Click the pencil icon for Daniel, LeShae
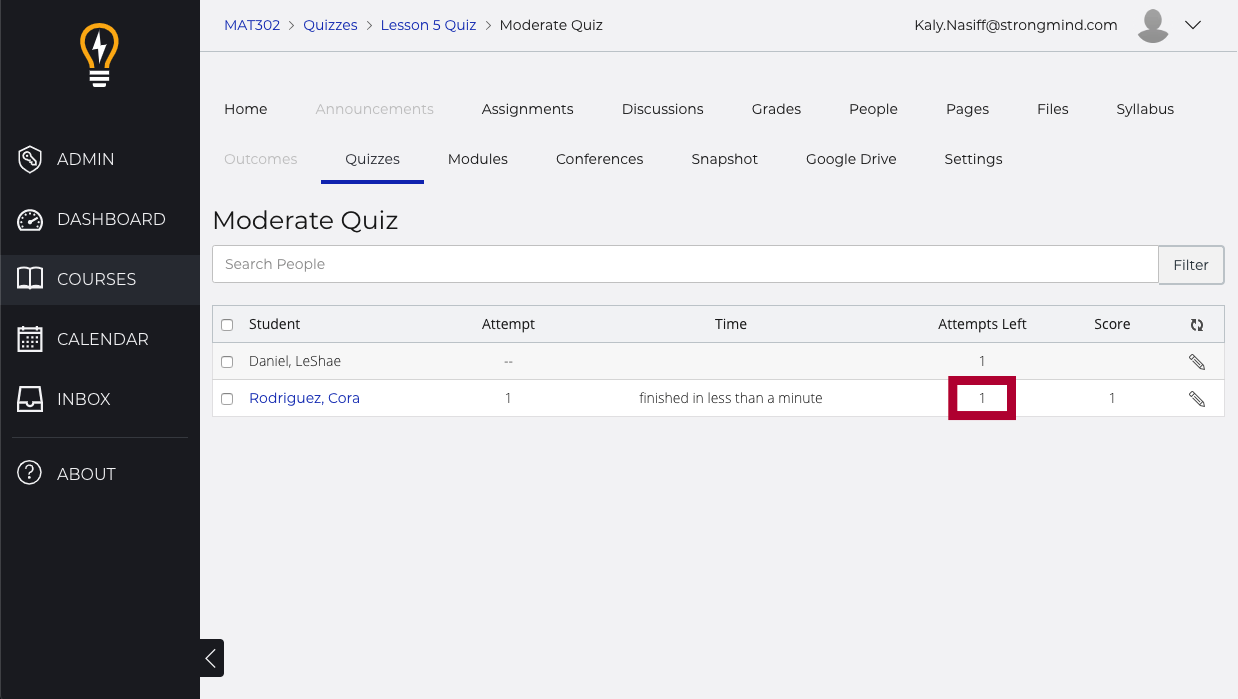The image size is (1238, 699). [x=1197, y=361]
